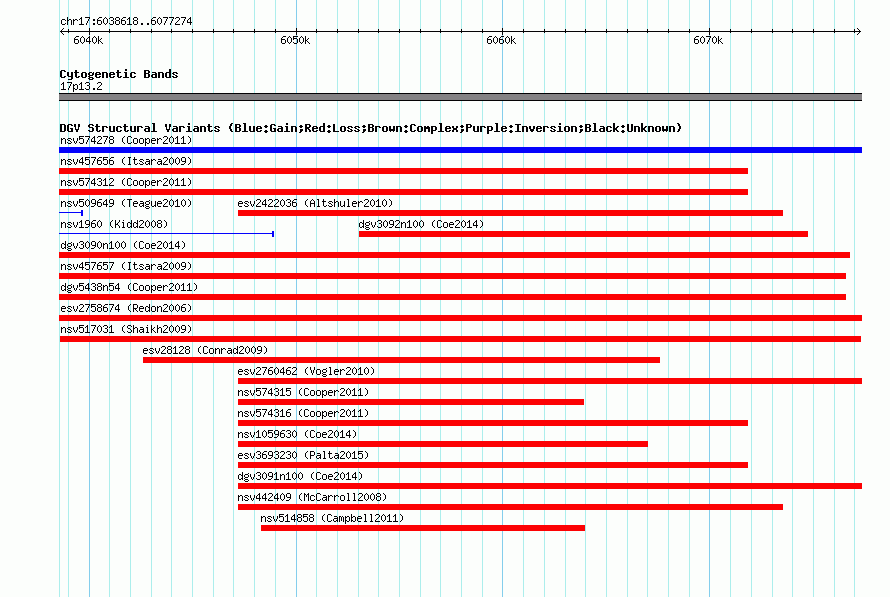890x597 pixels.
Task: Click the short blue nsv509649 feature line
Action: coord(71,213)
